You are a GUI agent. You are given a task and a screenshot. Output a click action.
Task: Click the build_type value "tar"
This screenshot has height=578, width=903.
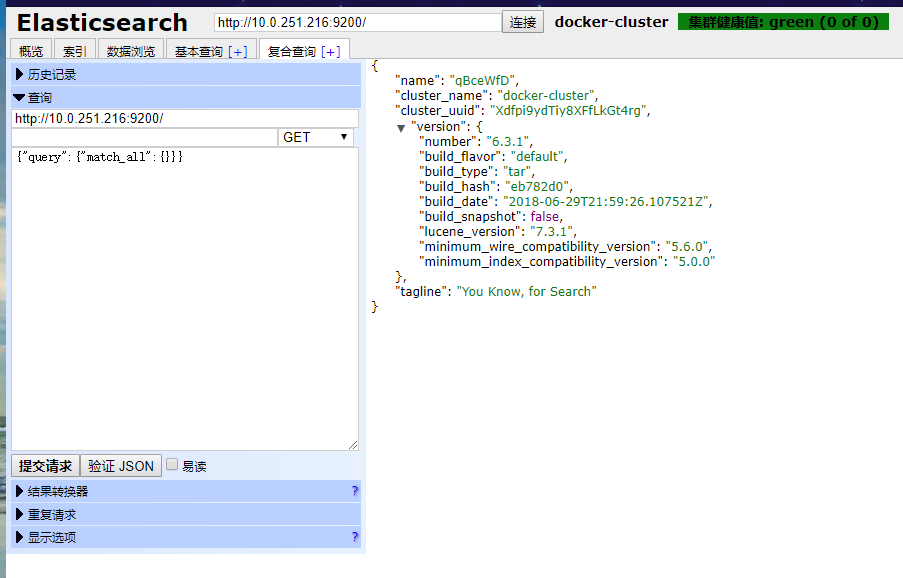517,172
